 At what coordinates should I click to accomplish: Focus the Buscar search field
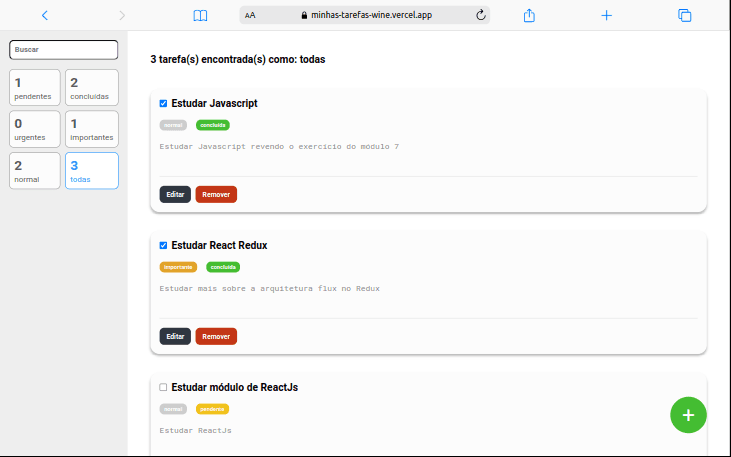pos(63,49)
